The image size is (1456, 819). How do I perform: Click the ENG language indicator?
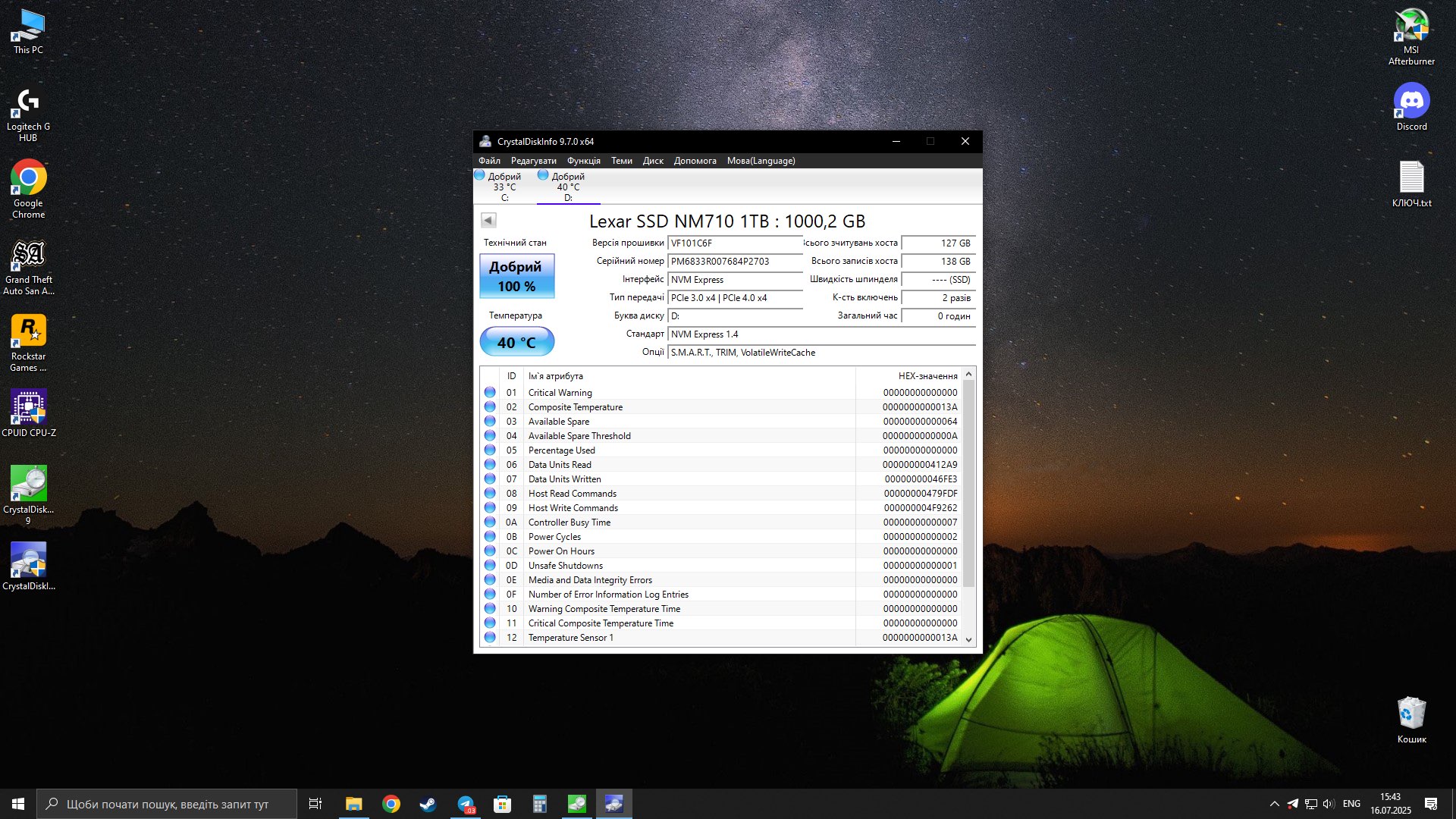click(1351, 804)
